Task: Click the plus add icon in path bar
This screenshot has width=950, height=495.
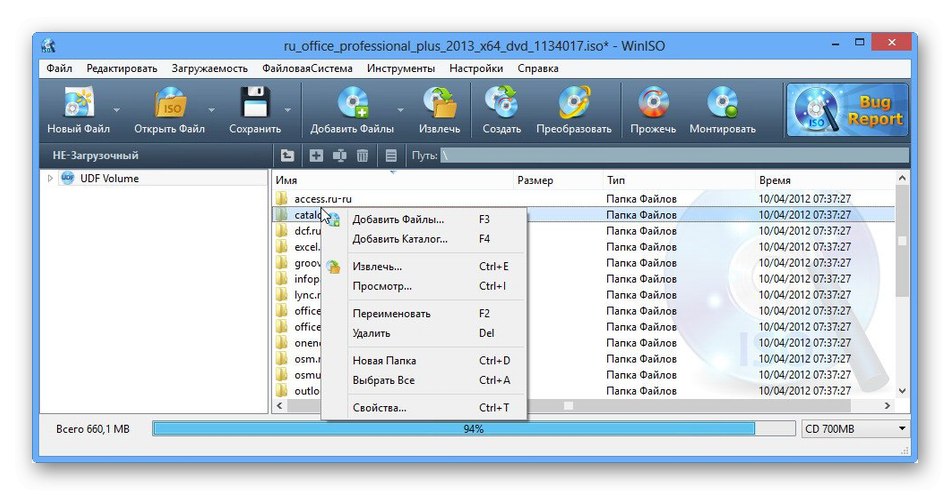Action: pos(316,156)
